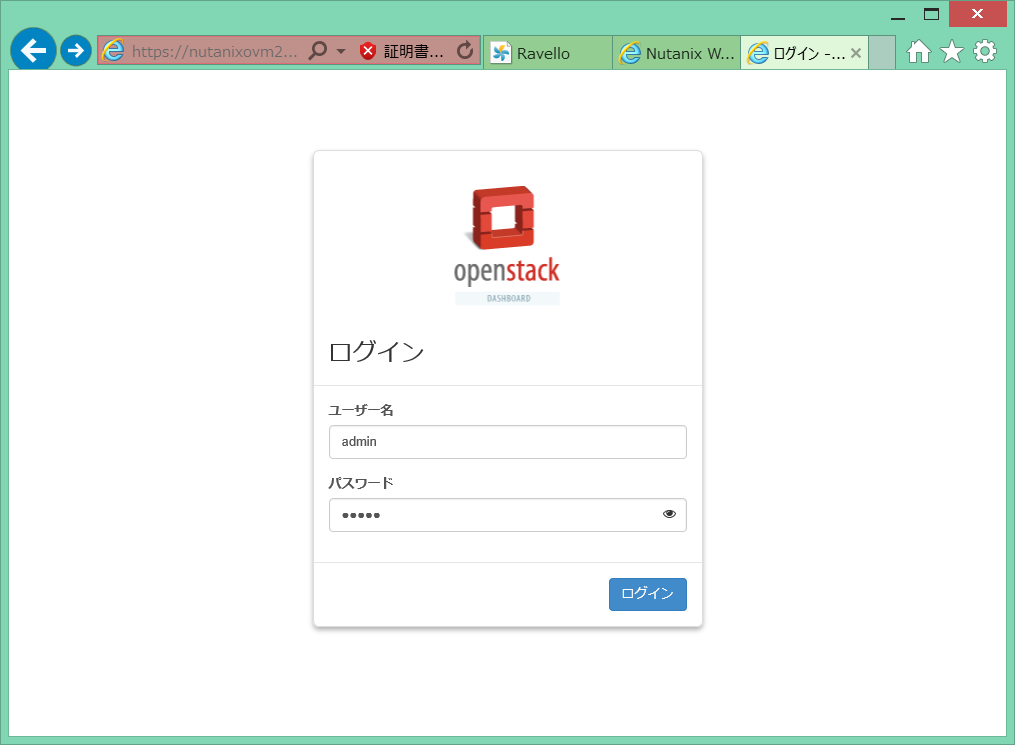The height and width of the screenshot is (745, 1015).
Task: Click the DASHBOARD caption under the logo
Action: click(x=508, y=298)
